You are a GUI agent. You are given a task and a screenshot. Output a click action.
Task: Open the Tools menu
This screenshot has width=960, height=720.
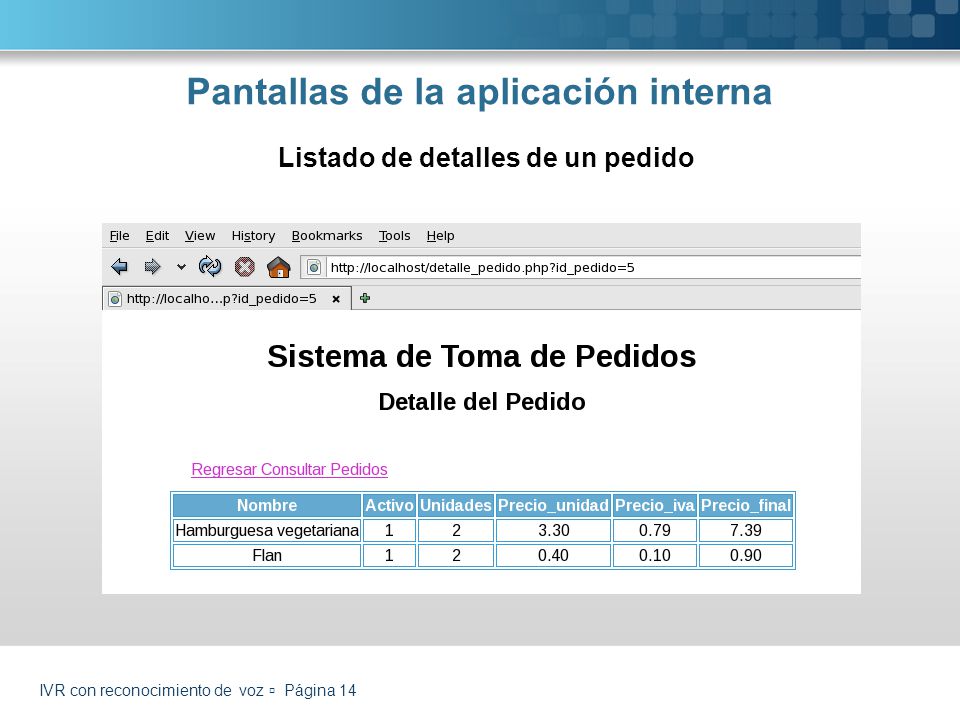click(394, 236)
